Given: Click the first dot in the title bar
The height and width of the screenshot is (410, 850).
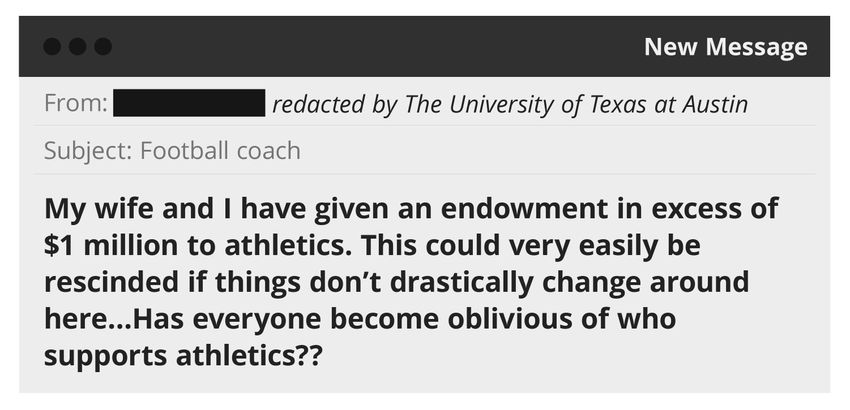Looking at the screenshot, I should [x=54, y=47].
